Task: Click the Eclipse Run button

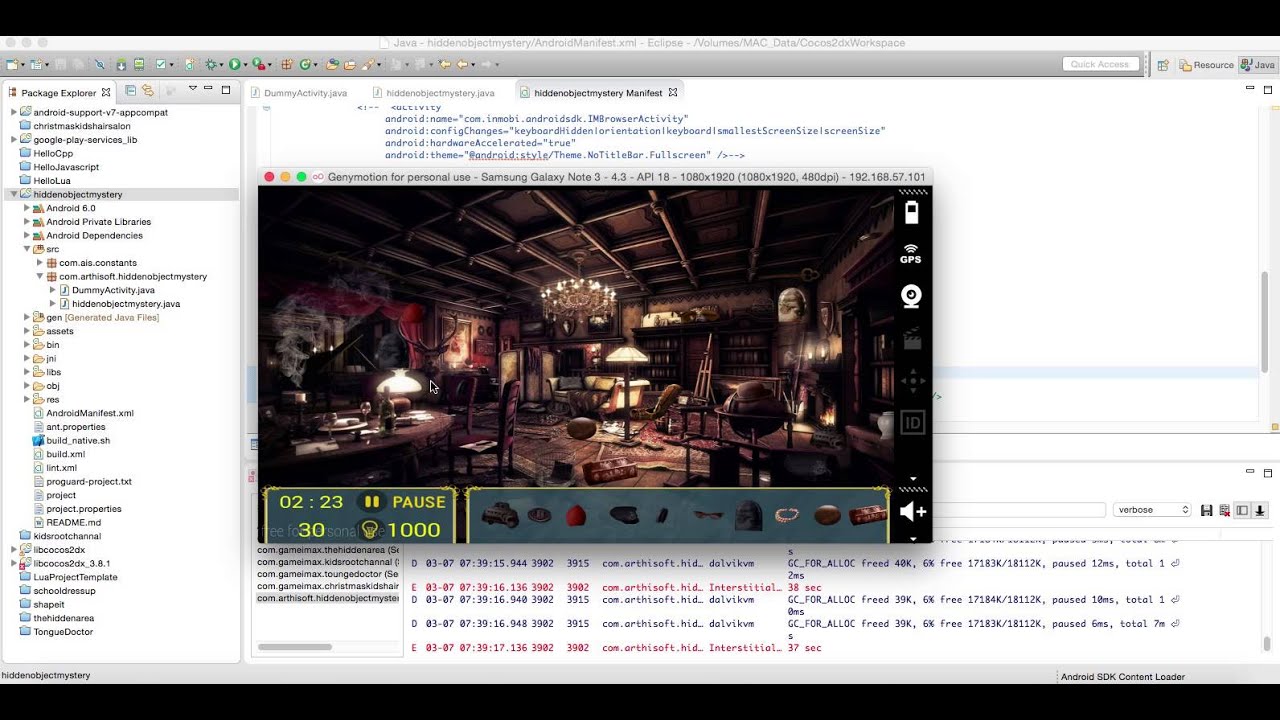Action: 234,64
